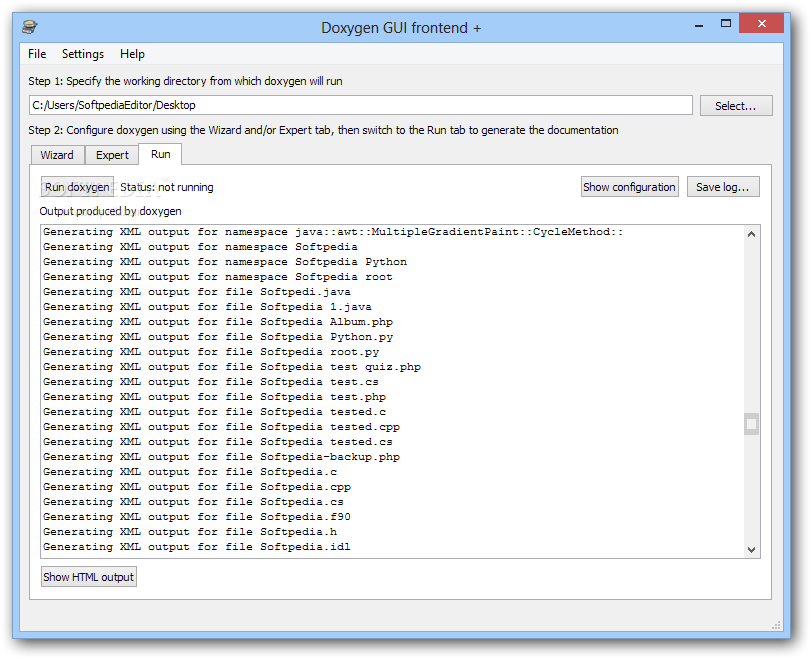Minimize the Doxygen GUI frontend window
This screenshot has width=811, height=659.
699,24
